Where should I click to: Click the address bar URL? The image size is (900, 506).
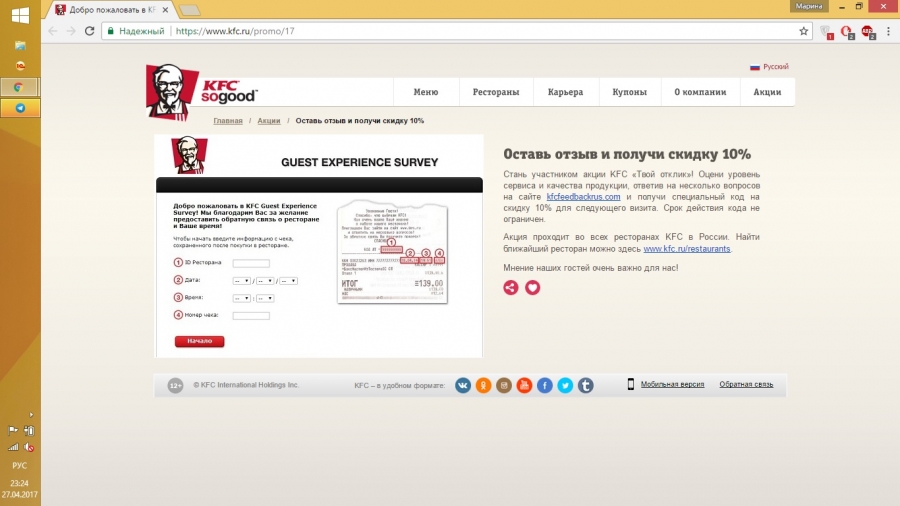(x=235, y=31)
